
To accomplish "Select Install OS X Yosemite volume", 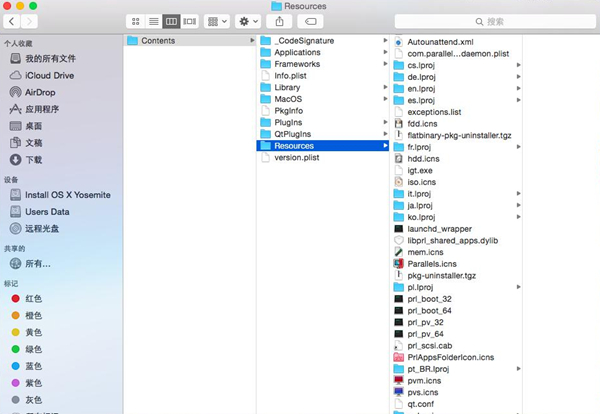I will pyautogui.click(x=67, y=195).
